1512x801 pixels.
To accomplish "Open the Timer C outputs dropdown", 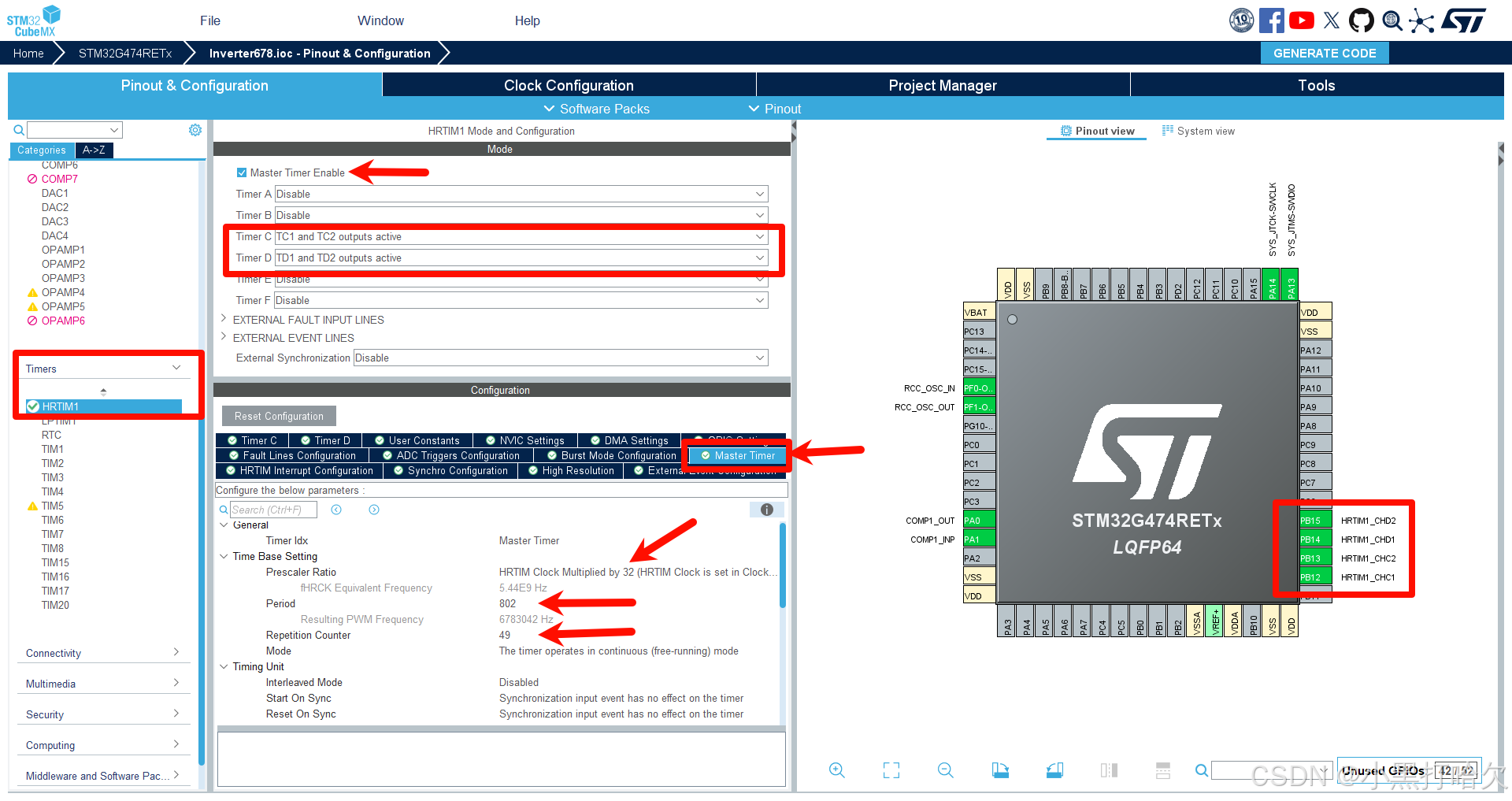I will point(521,236).
